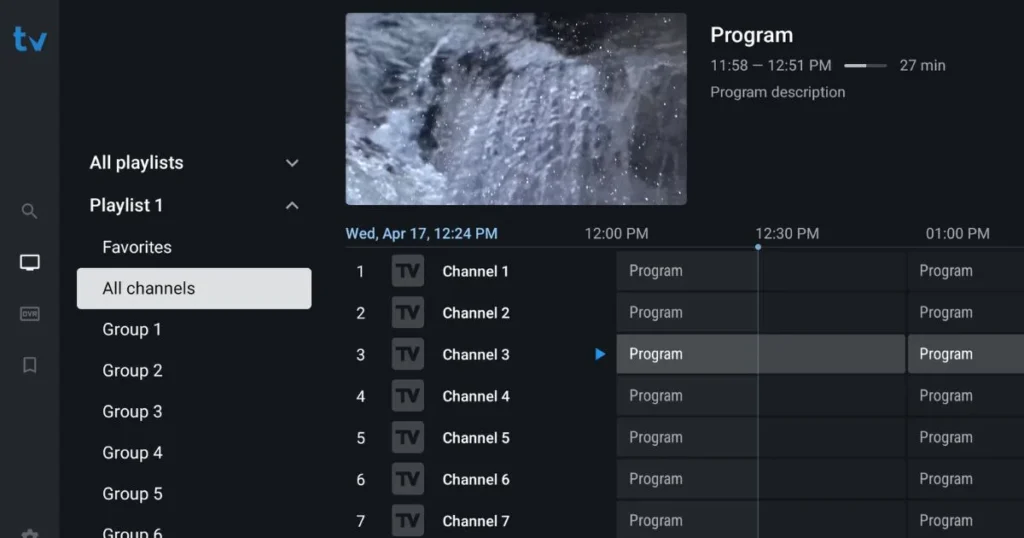Open Group 5 channel list
This screenshot has width=1024, height=538.
[132, 494]
